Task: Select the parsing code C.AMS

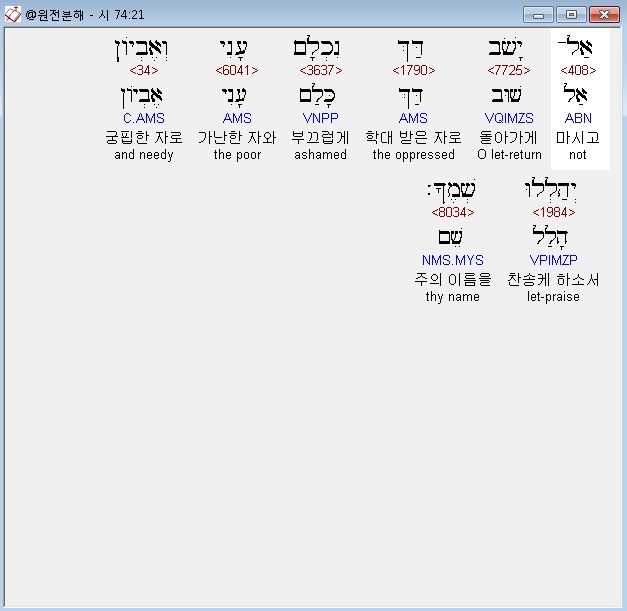Action: (144, 118)
